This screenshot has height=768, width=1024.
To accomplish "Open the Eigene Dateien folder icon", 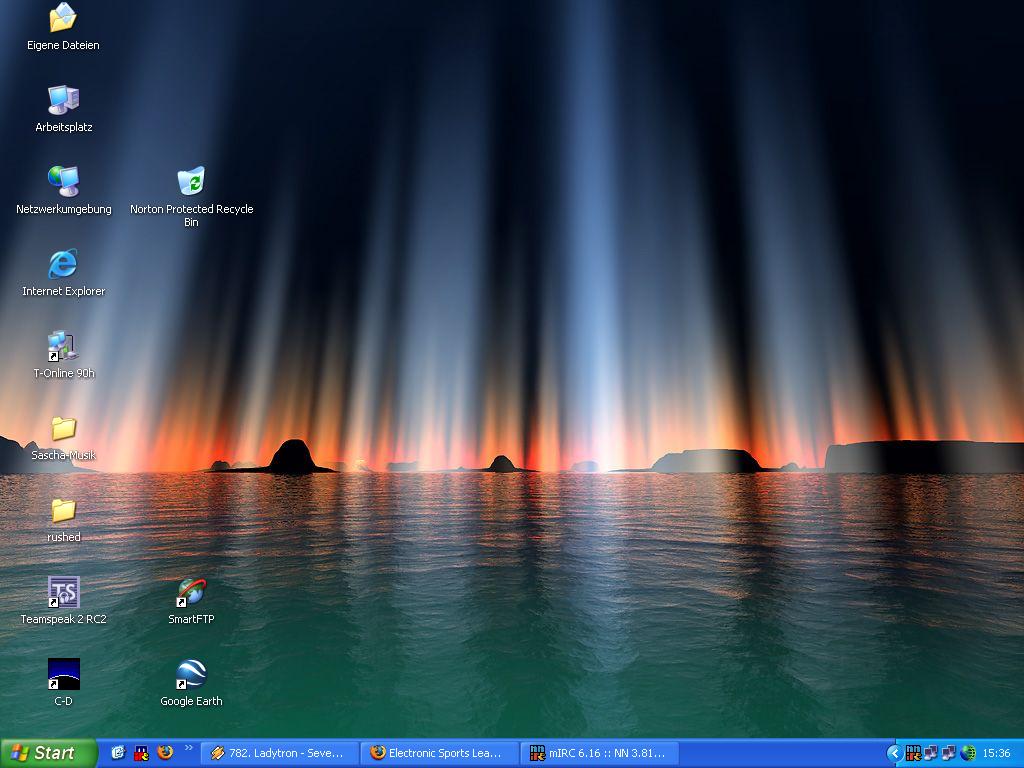I will click(x=63, y=18).
